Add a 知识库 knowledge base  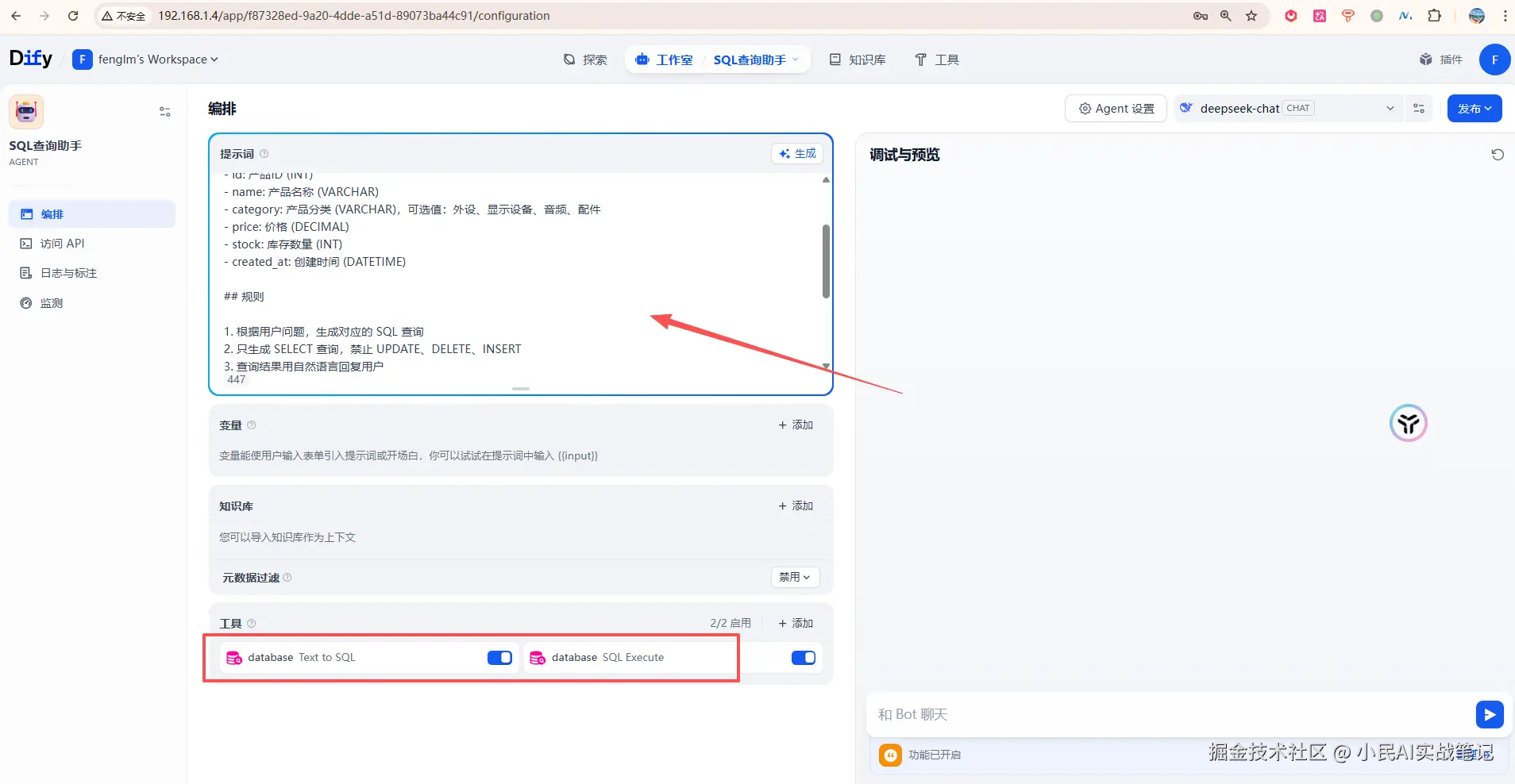point(796,506)
